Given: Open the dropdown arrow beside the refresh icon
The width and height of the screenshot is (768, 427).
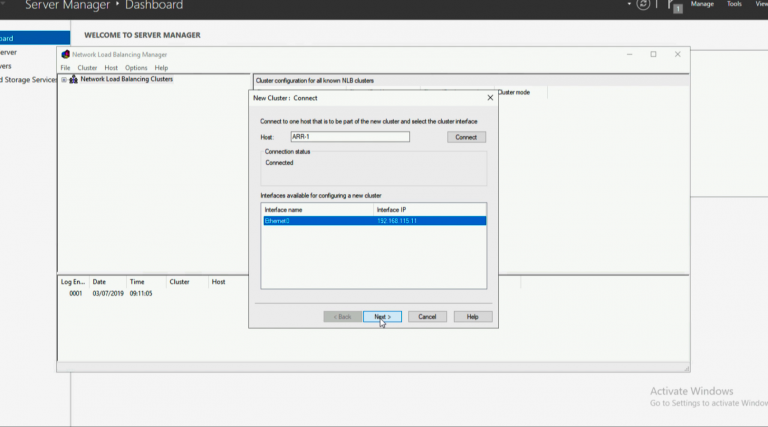Looking at the screenshot, I should [x=629, y=4].
